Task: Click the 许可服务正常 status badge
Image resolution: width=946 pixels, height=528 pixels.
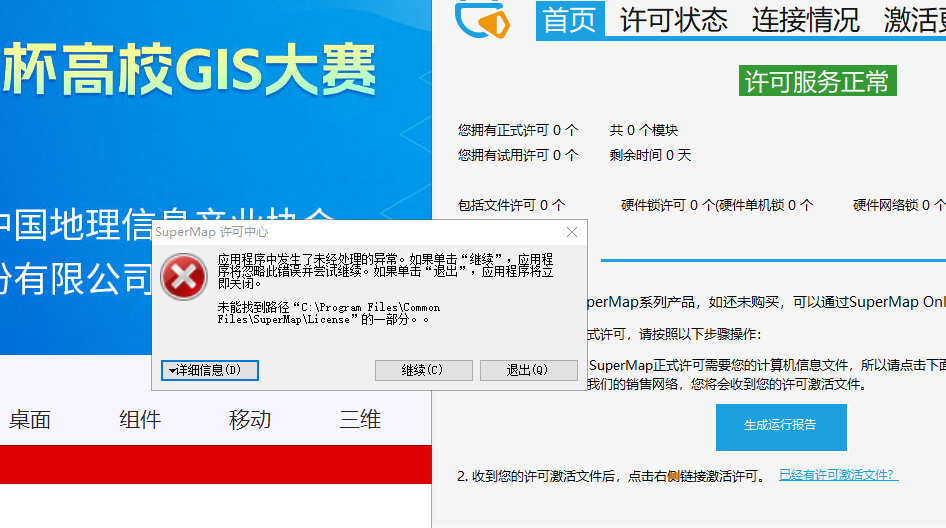Action: (817, 81)
